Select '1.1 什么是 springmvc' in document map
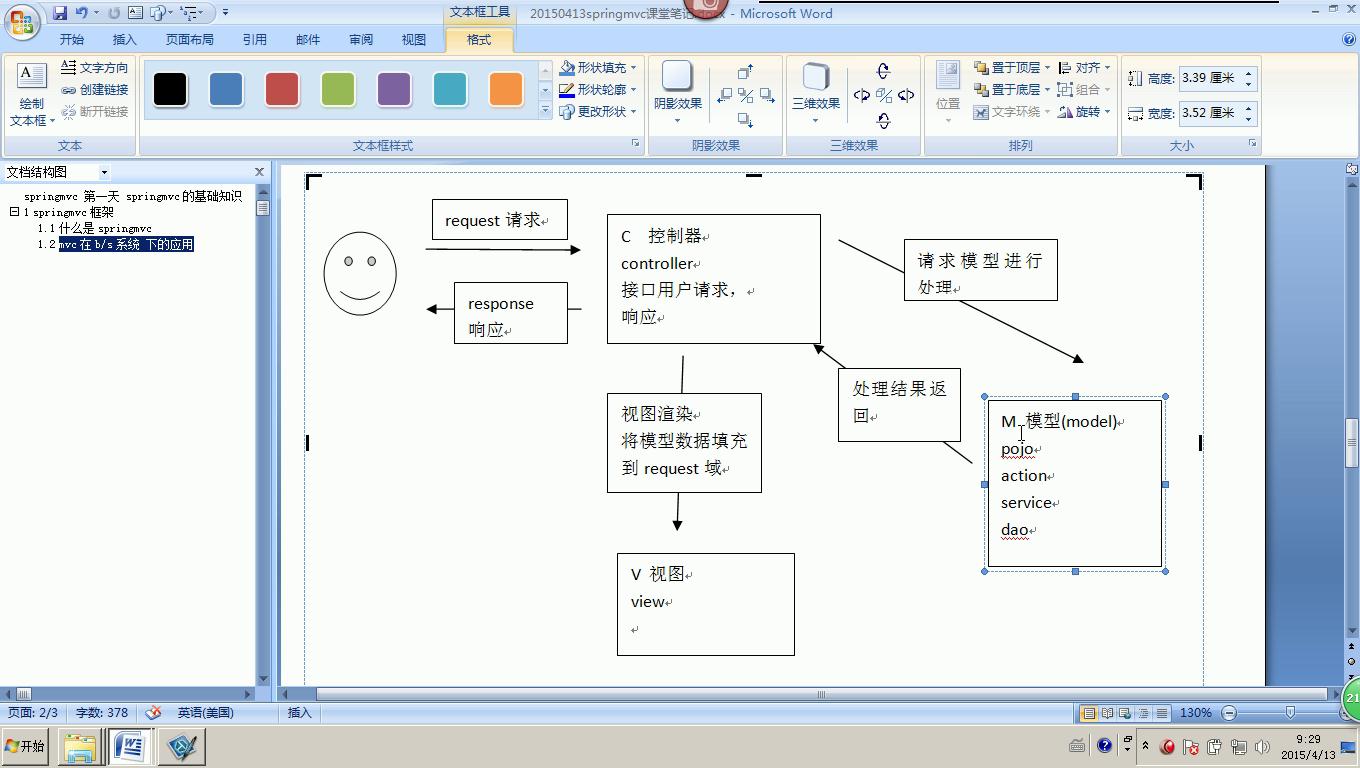 point(94,228)
